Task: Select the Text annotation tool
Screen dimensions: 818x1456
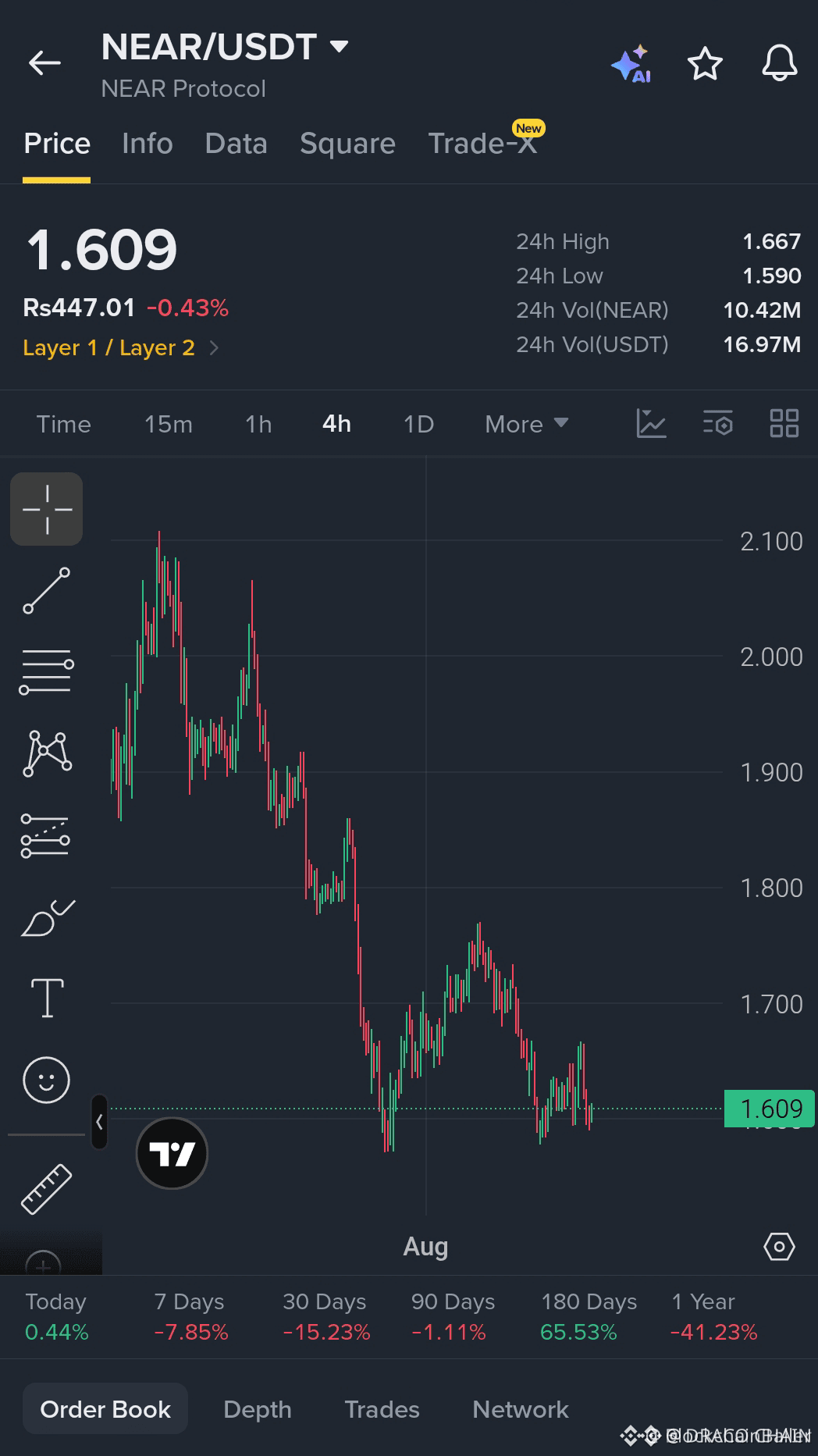Action: click(47, 999)
